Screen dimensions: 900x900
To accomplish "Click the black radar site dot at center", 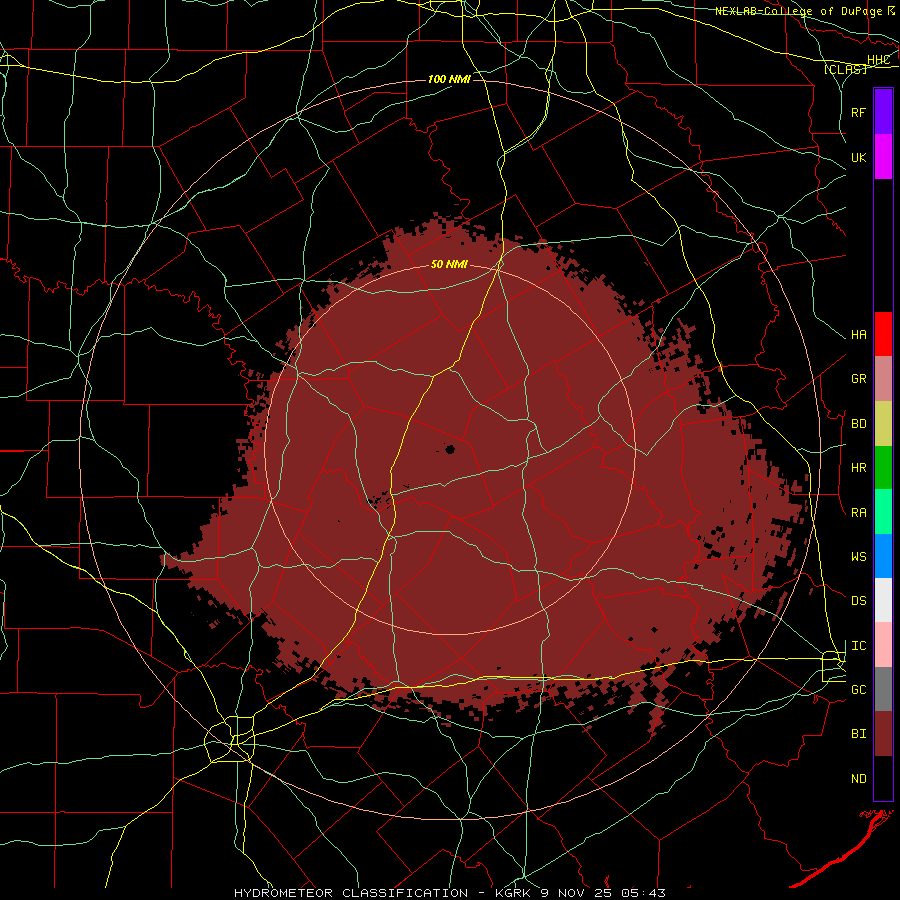I will [x=450, y=449].
